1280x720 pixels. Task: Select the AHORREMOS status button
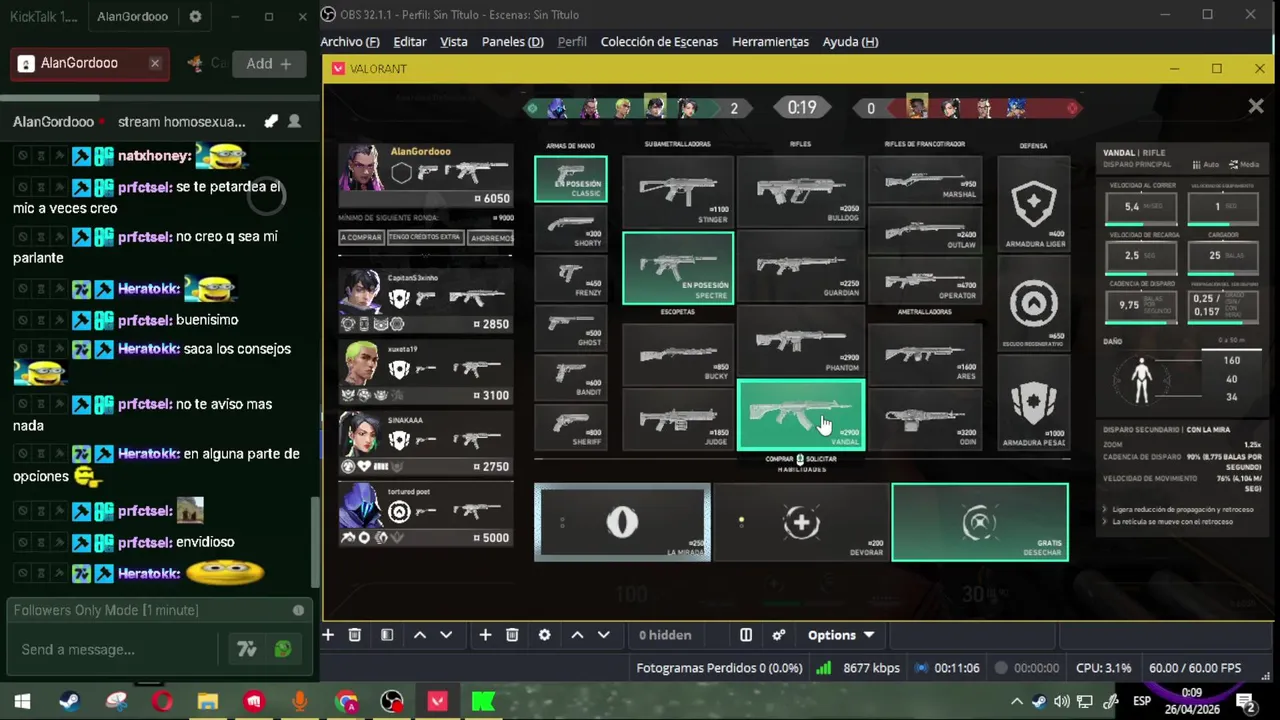[490, 237]
